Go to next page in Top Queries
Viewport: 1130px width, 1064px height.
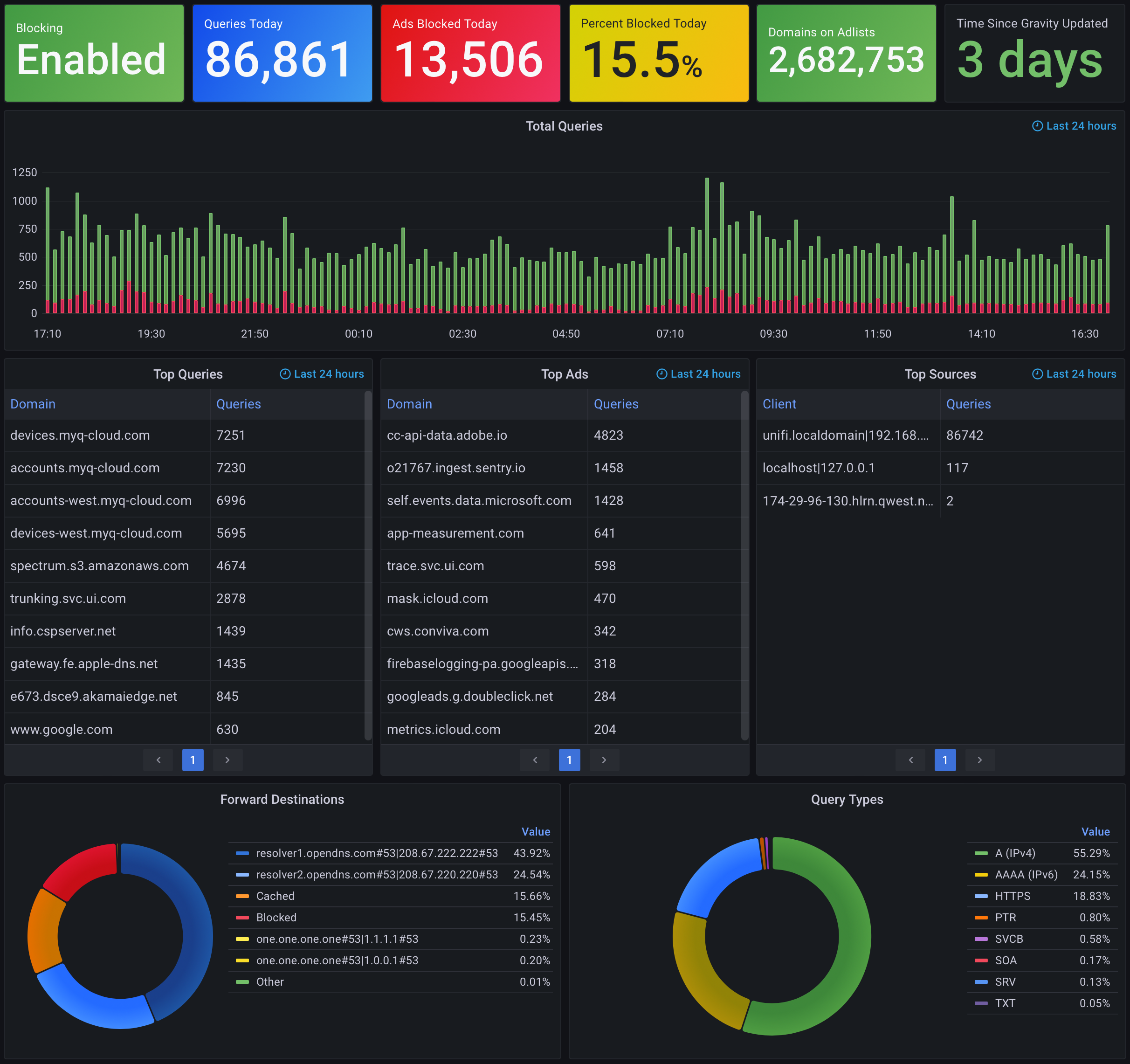pos(227,760)
